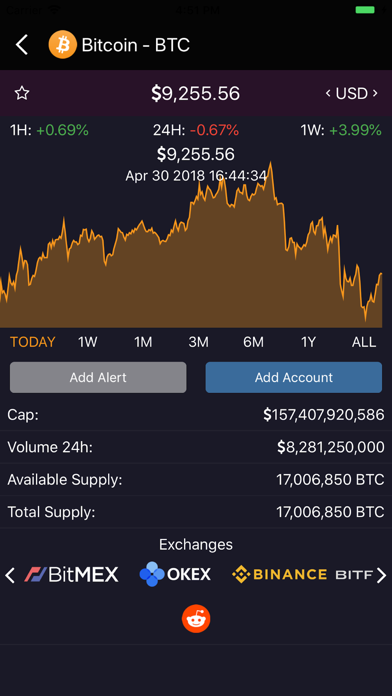This screenshot has width=392, height=696.
Task: Switch to next currency after USD
Action: click(375, 93)
